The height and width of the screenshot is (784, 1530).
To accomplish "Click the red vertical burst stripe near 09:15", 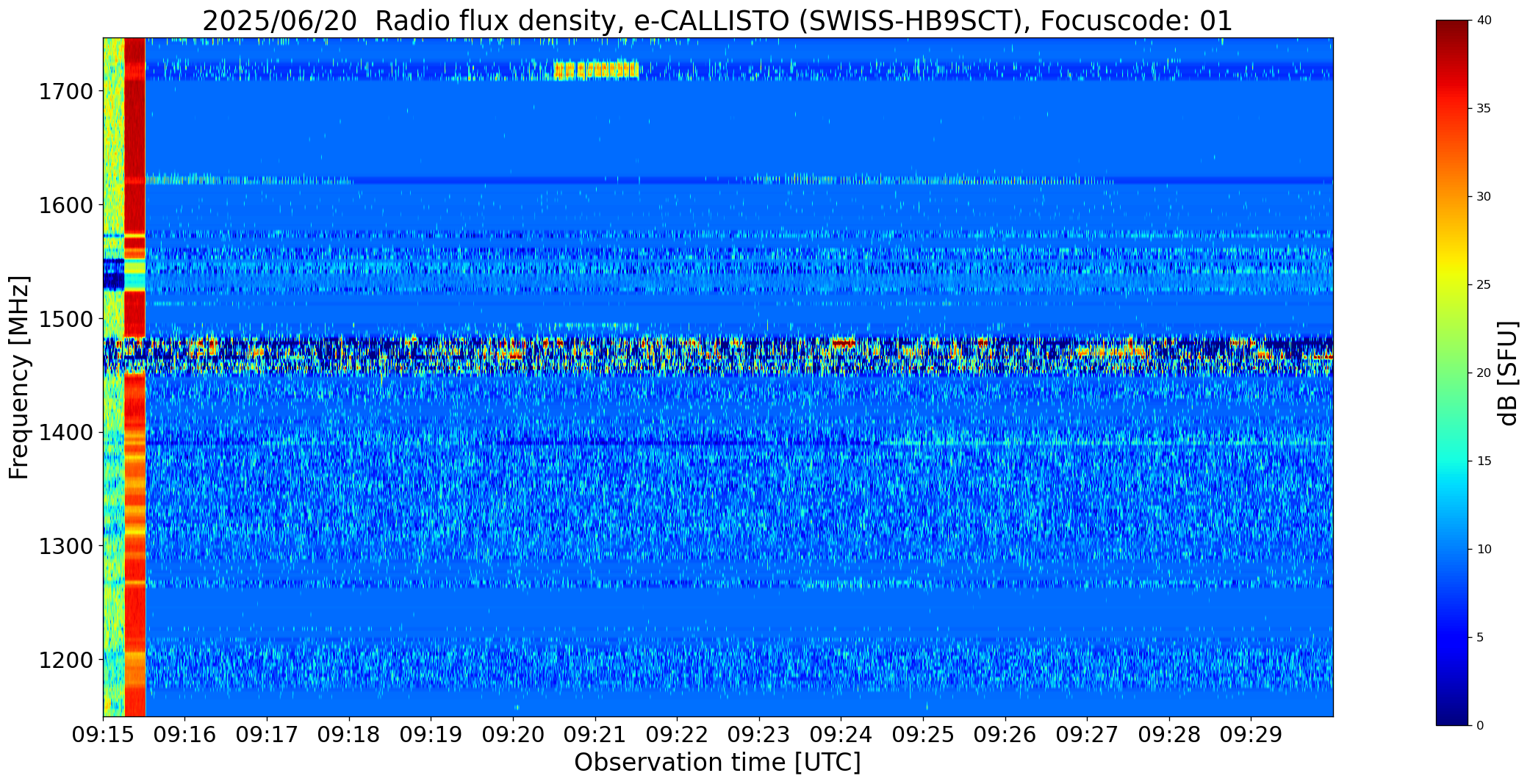I will point(134,377).
